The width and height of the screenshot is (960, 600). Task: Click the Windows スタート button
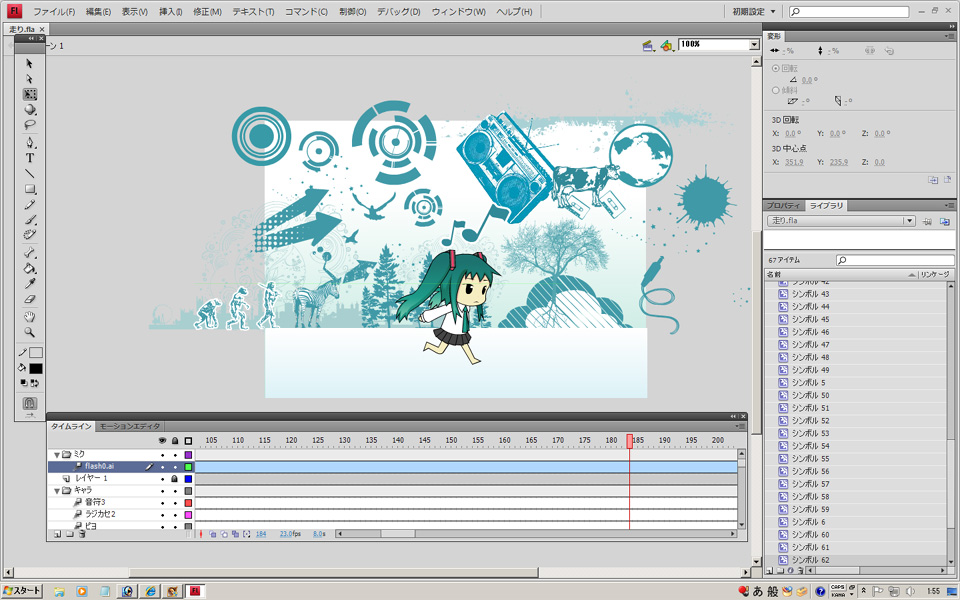tap(22, 591)
